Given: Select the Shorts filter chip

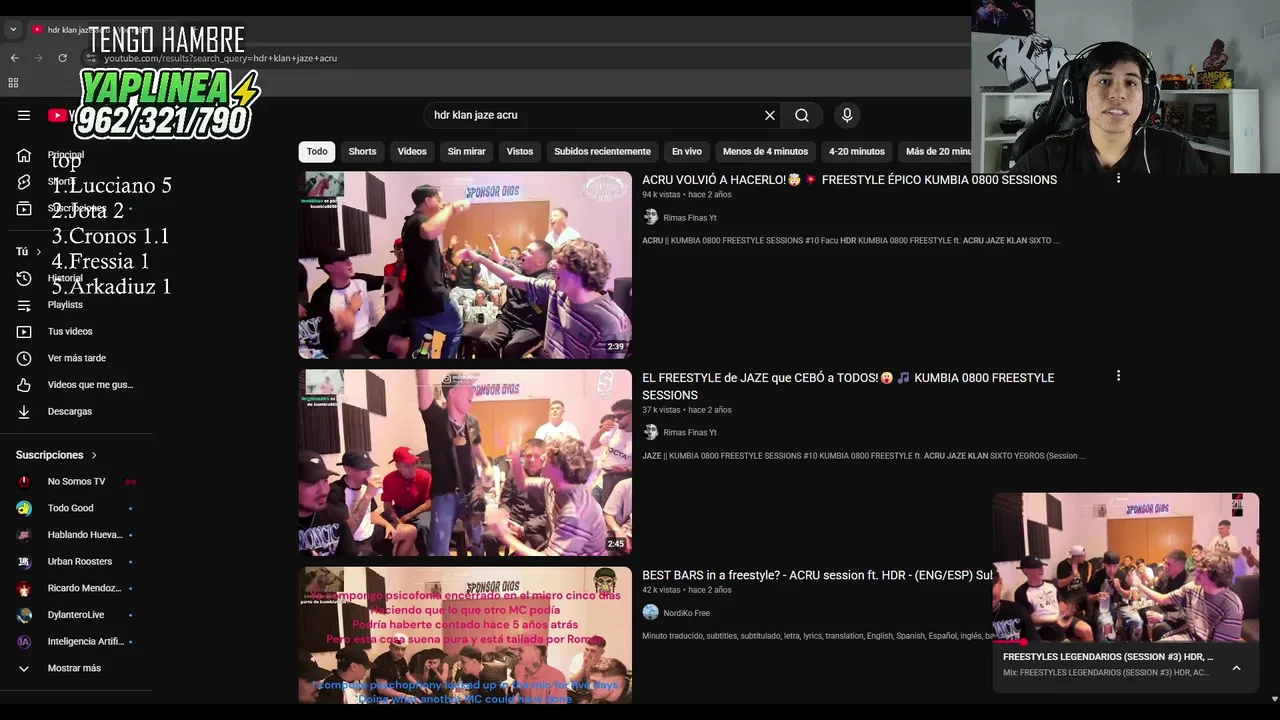Looking at the screenshot, I should [x=362, y=151].
